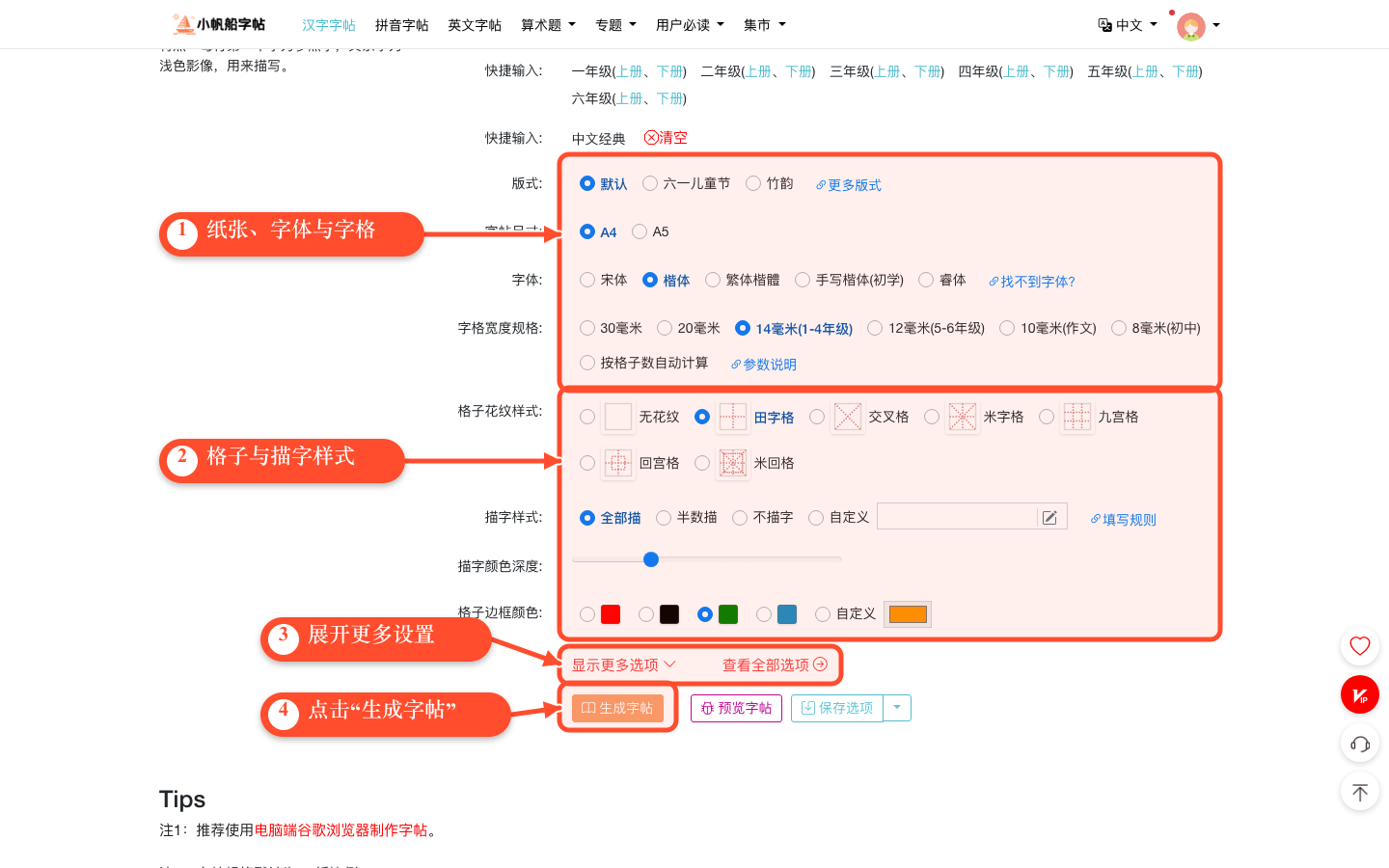
Task: Click the edit icon in custom tracing field
Action: (1049, 518)
